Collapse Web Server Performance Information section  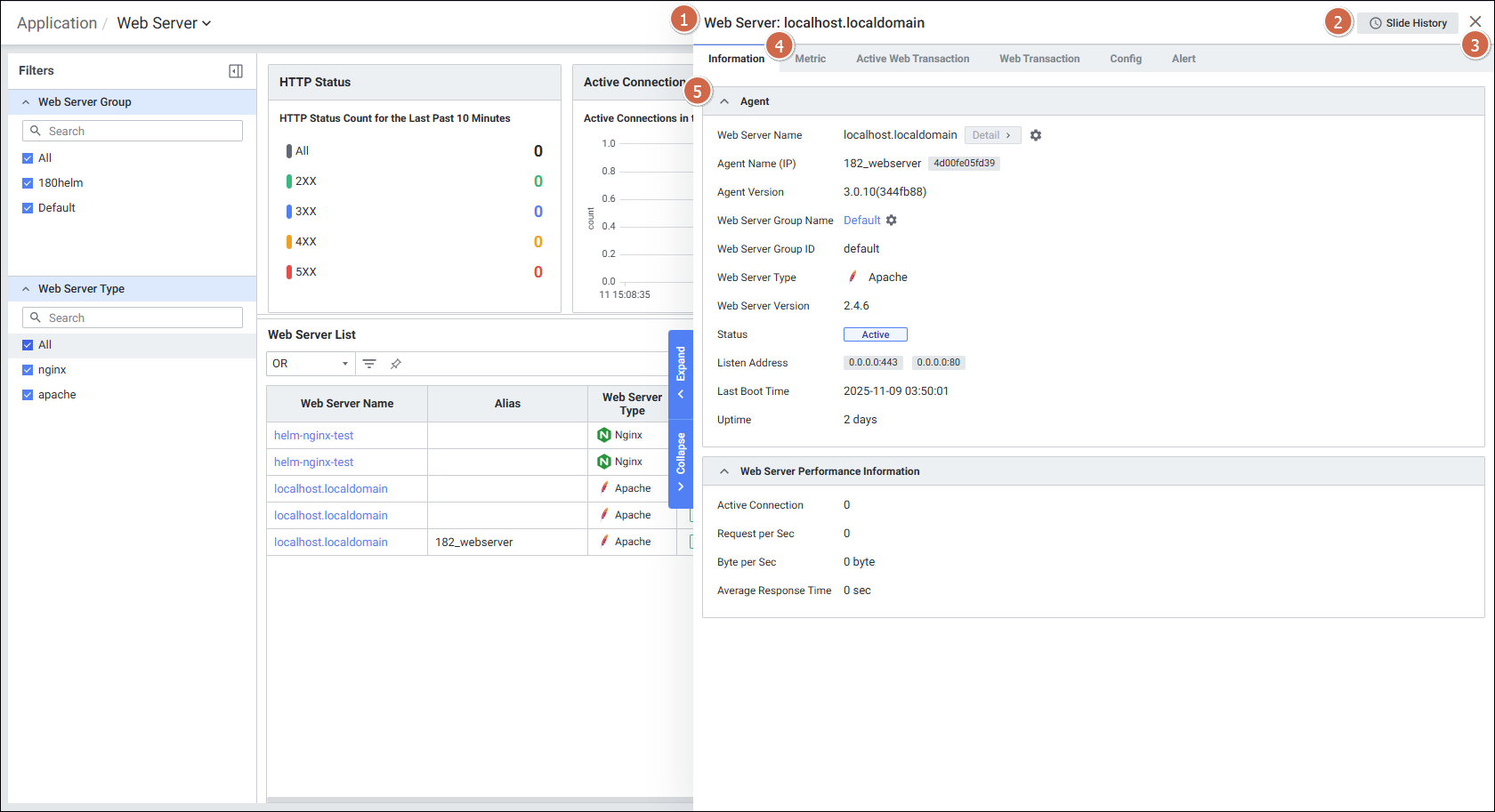pos(724,471)
